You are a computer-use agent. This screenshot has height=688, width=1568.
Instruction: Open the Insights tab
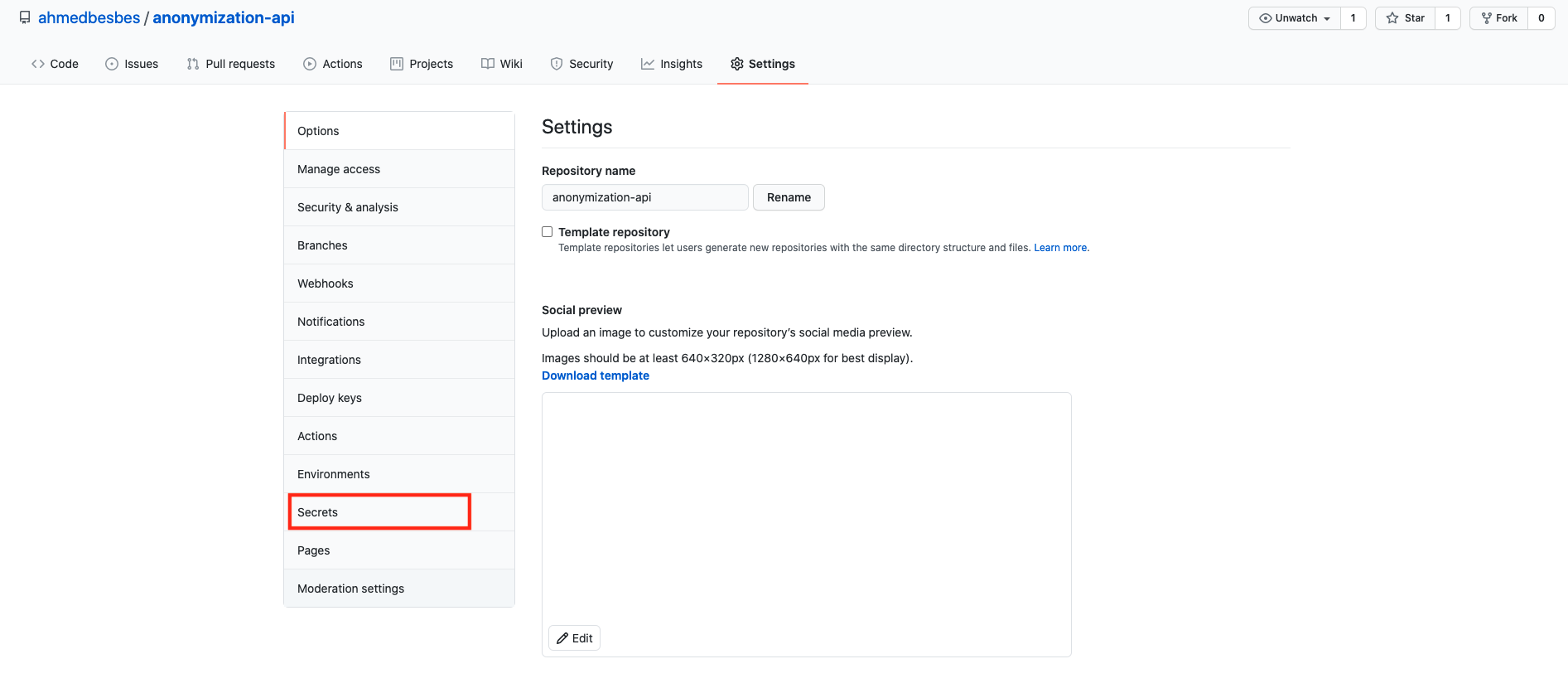click(672, 64)
